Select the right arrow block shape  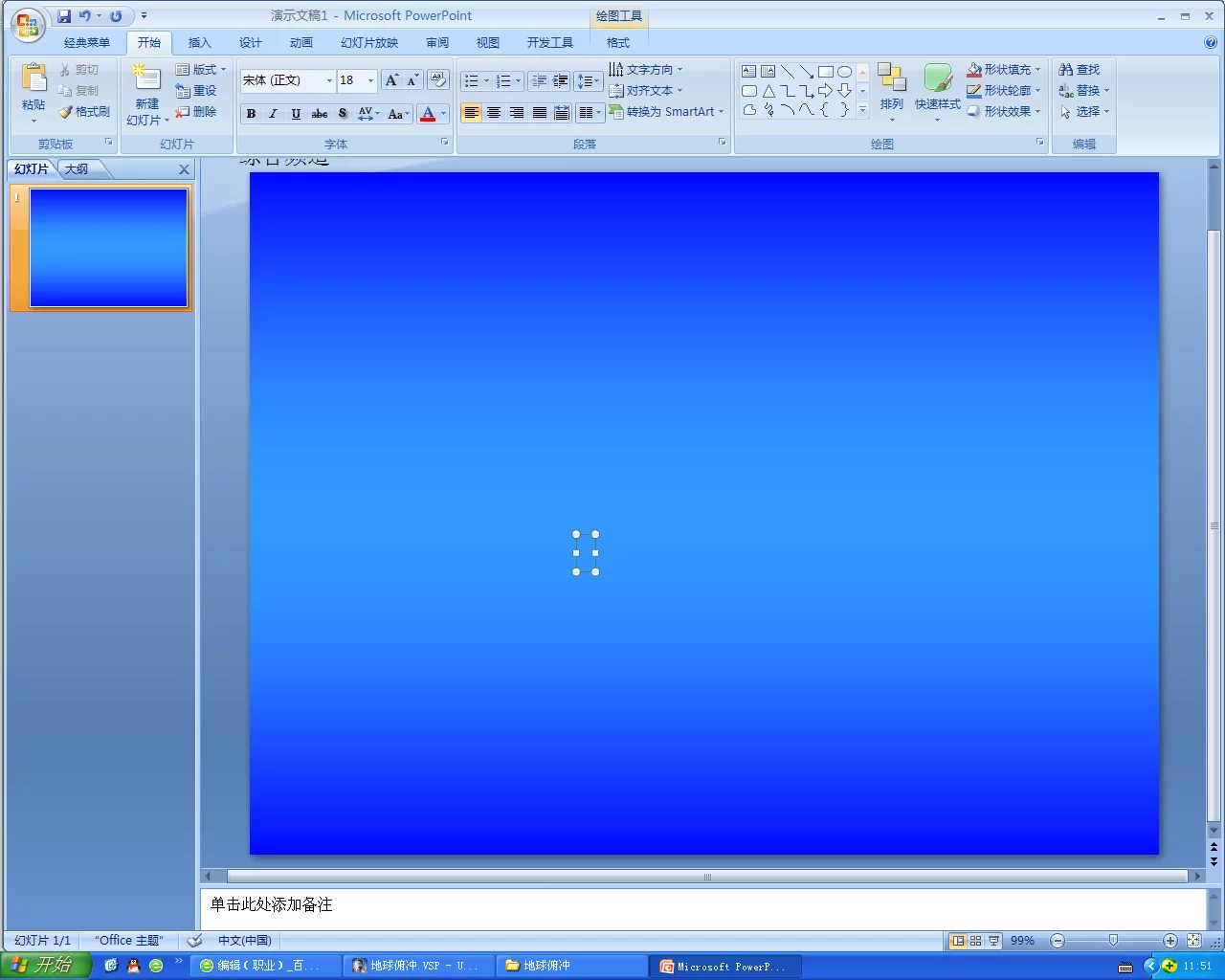click(x=825, y=91)
